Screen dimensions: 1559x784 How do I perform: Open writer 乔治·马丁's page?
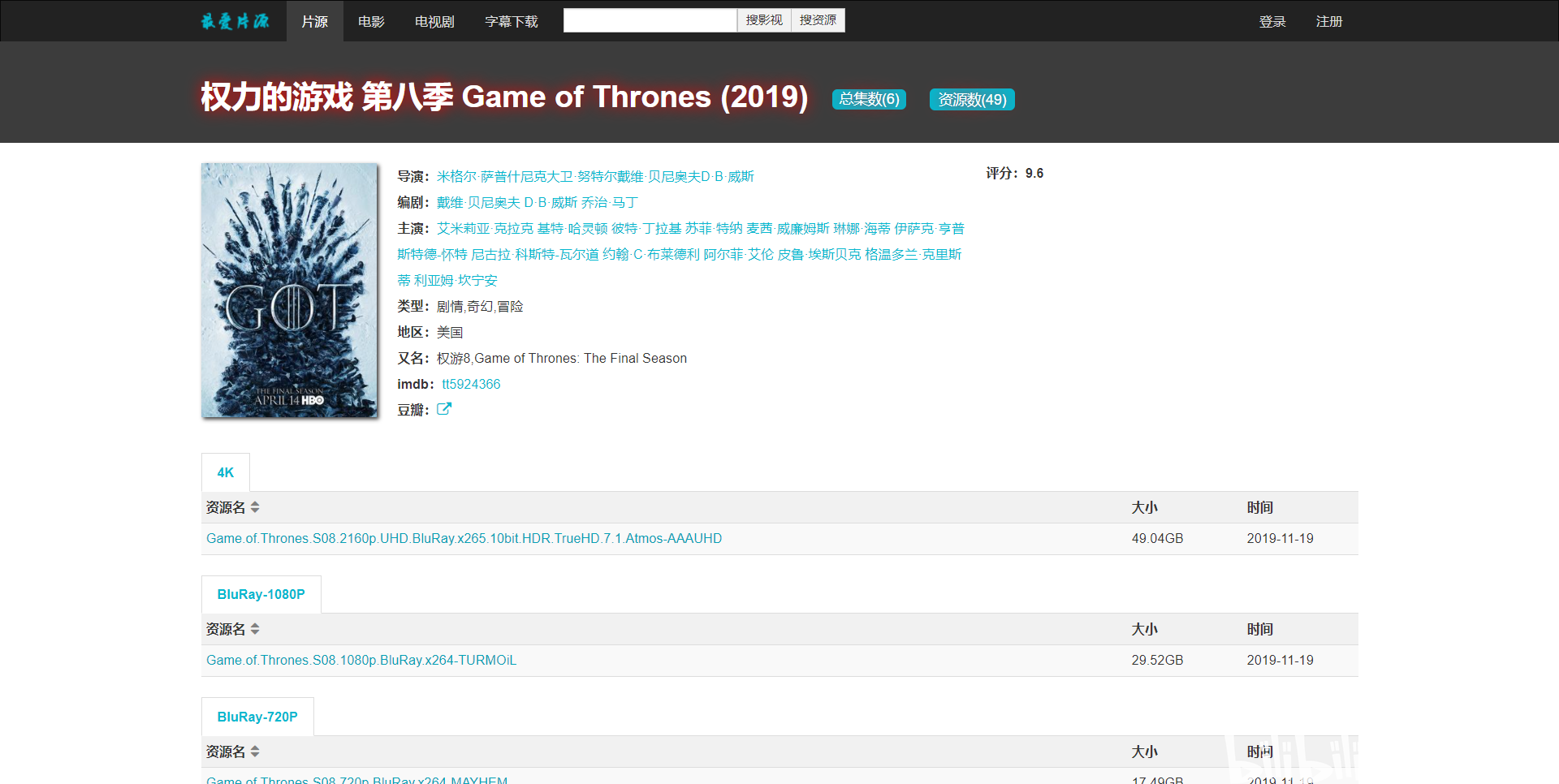610,202
